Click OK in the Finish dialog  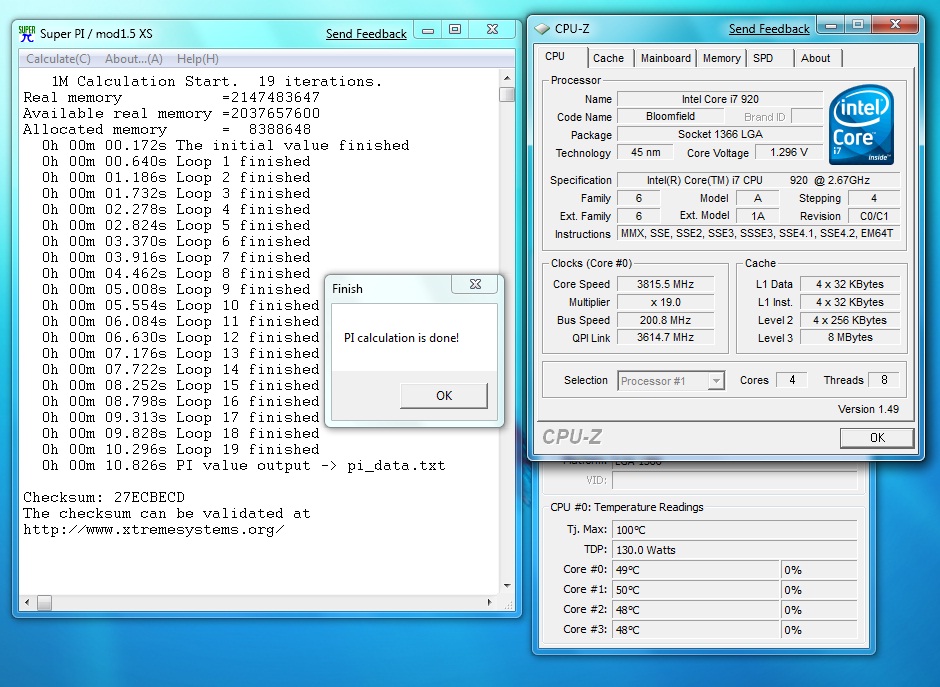[444, 396]
